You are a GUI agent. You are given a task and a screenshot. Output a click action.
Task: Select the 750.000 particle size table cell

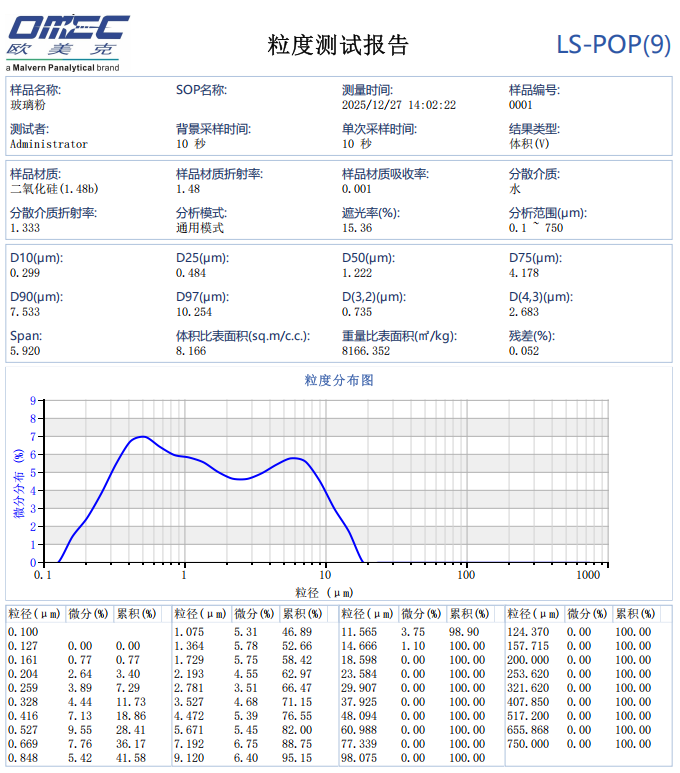tap(528, 744)
